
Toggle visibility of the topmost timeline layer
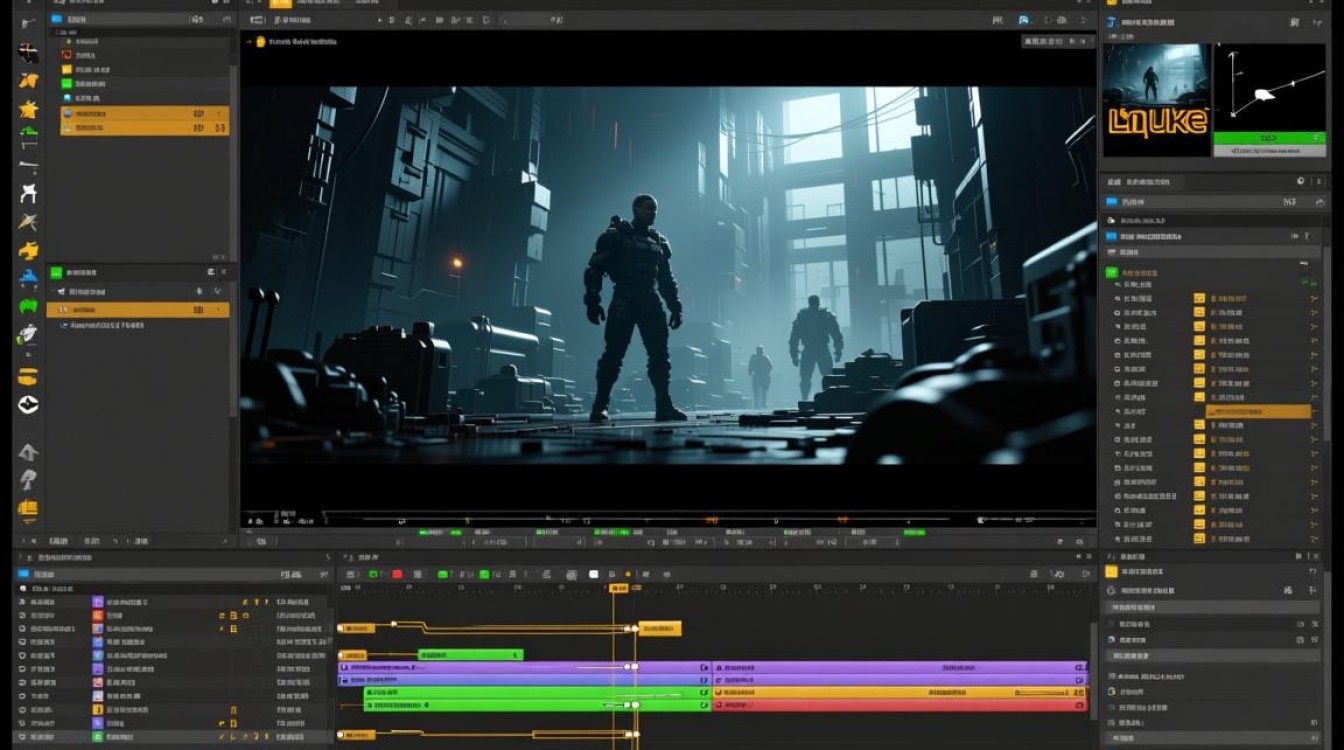(x=23, y=602)
